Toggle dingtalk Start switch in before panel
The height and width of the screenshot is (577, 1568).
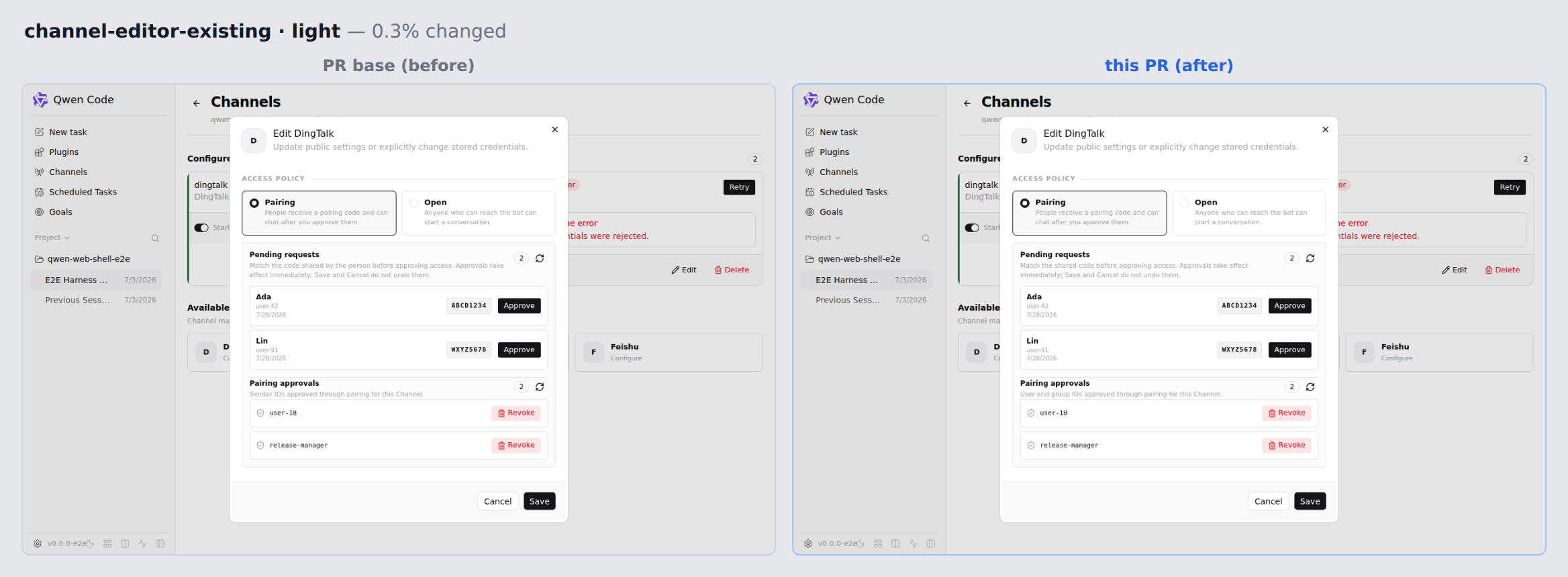tap(201, 228)
